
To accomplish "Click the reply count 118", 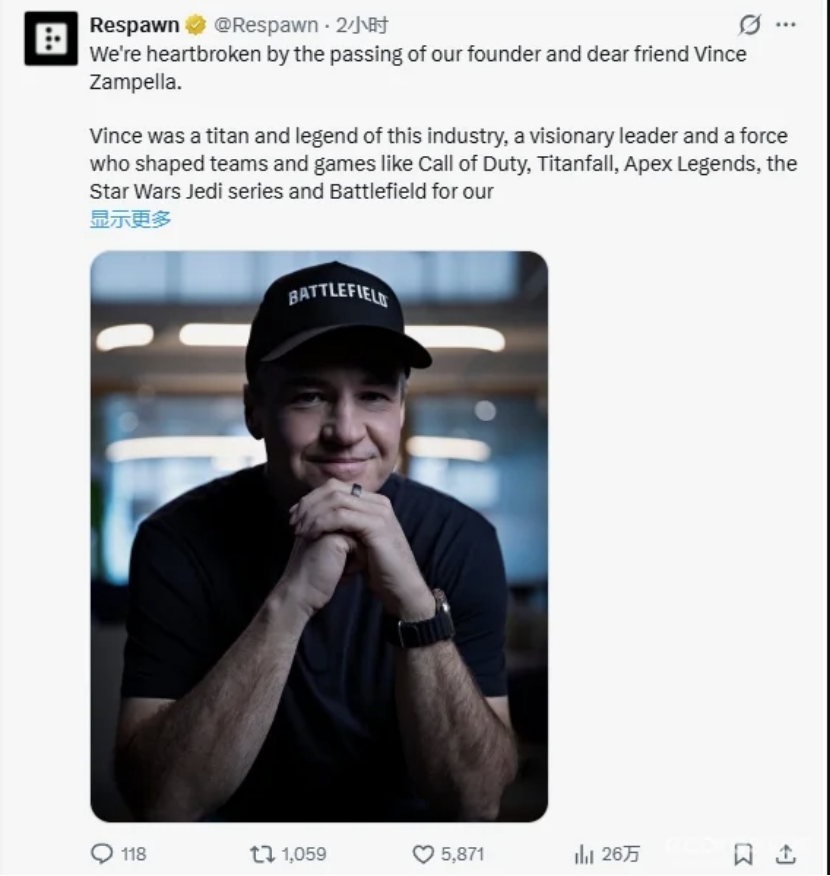I will coord(133,853).
